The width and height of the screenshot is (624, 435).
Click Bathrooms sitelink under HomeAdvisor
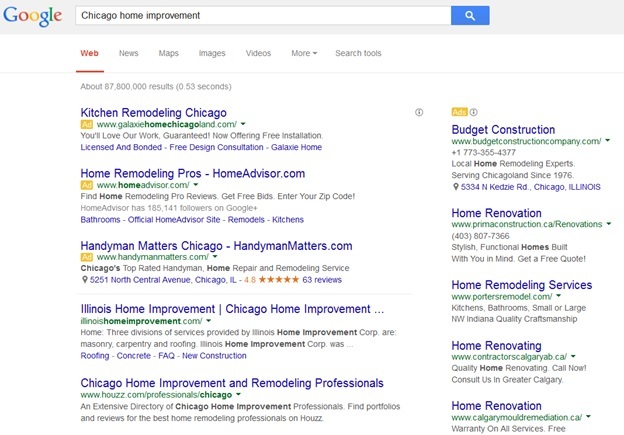coord(100,220)
